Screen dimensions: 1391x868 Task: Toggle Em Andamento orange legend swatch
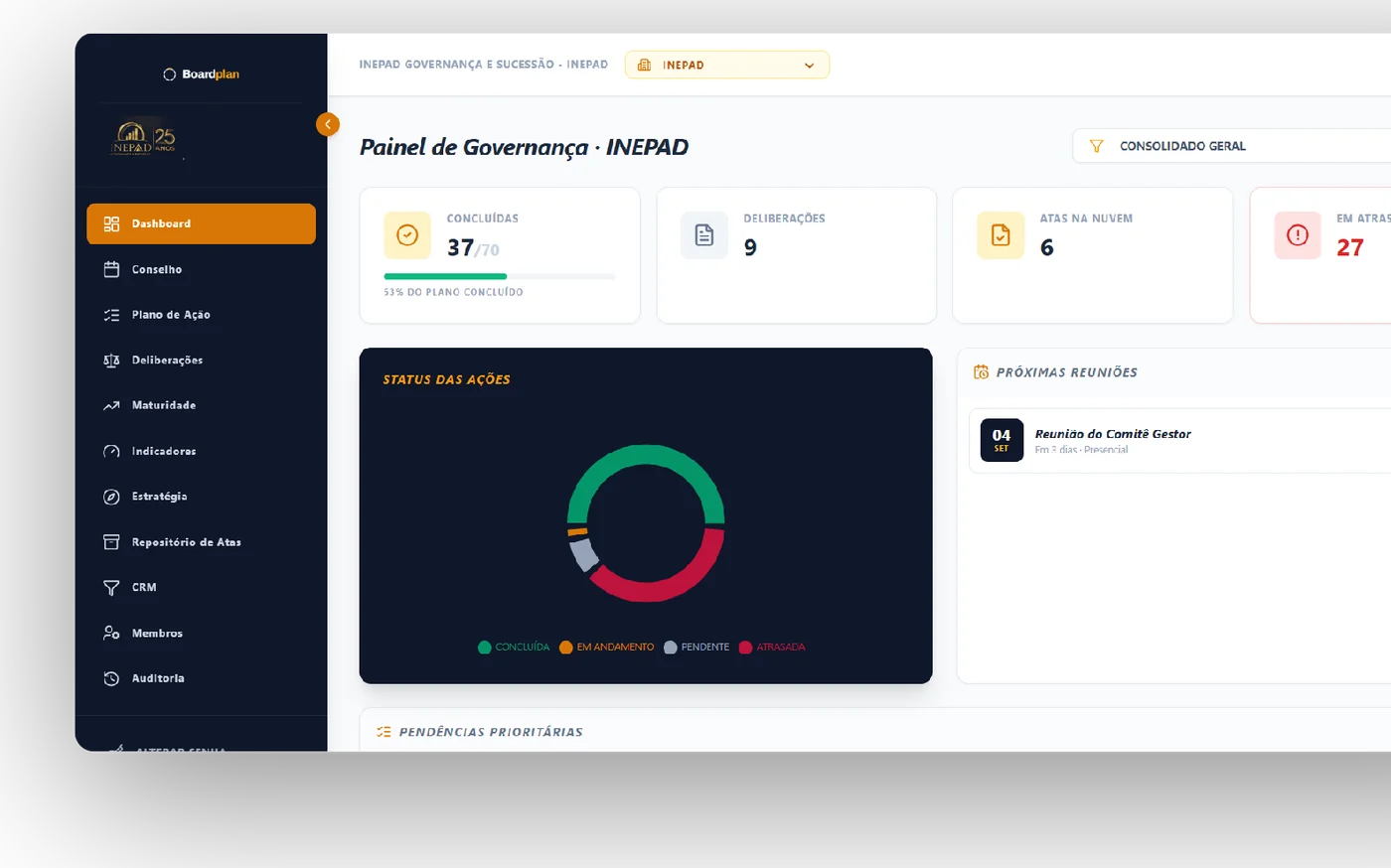pos(566,648)
